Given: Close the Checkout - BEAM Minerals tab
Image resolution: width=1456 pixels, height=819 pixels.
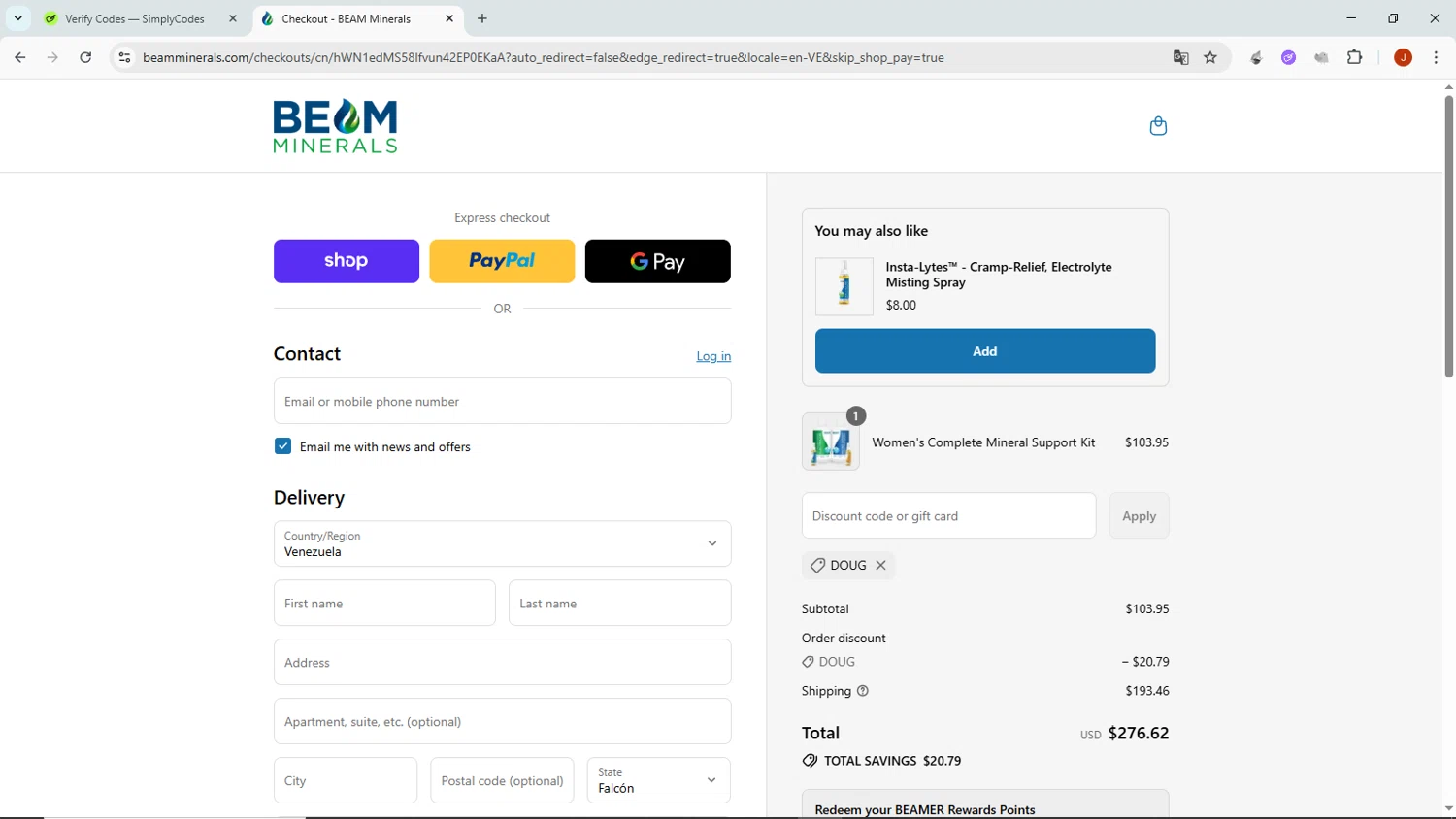Looking at the screenshot, I should (x=449, y=18).
